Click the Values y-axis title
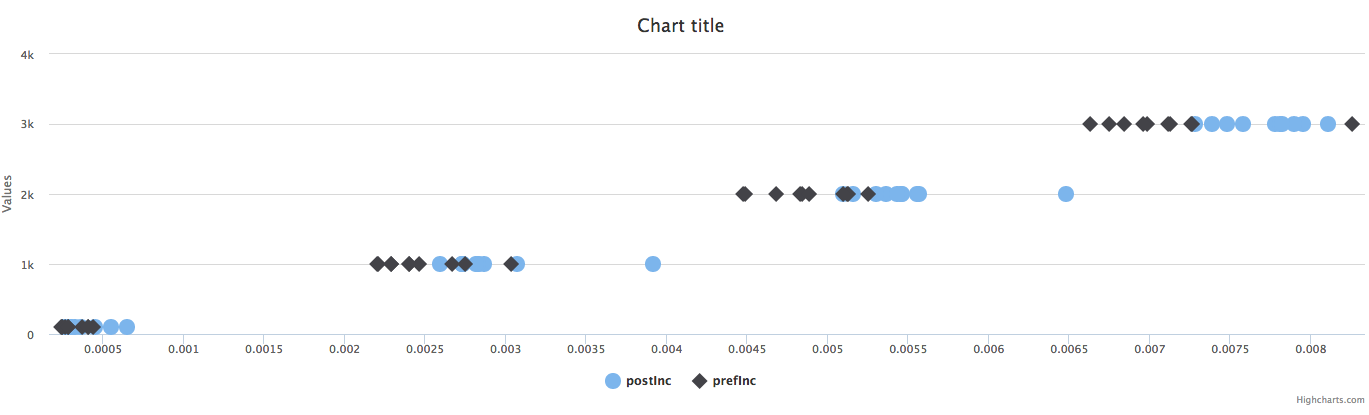The image size is (1369, 415). click(x=8, y=194)
